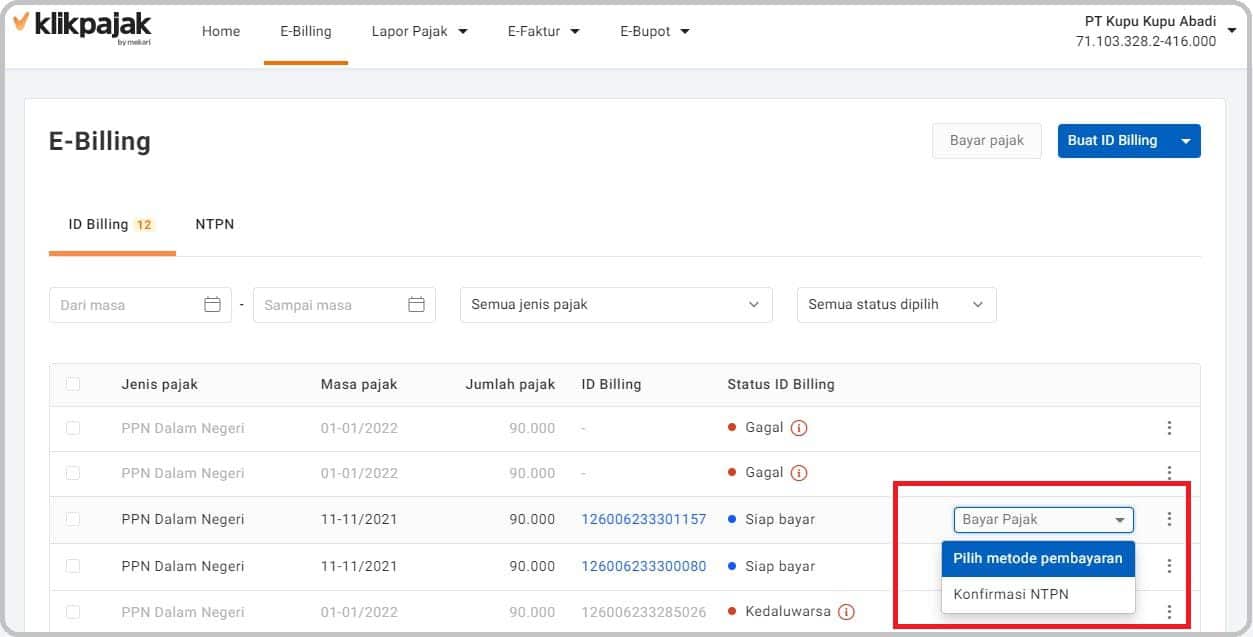
Task: Open Semua status dipilih filter dropdown
Action: pos(896,305)
